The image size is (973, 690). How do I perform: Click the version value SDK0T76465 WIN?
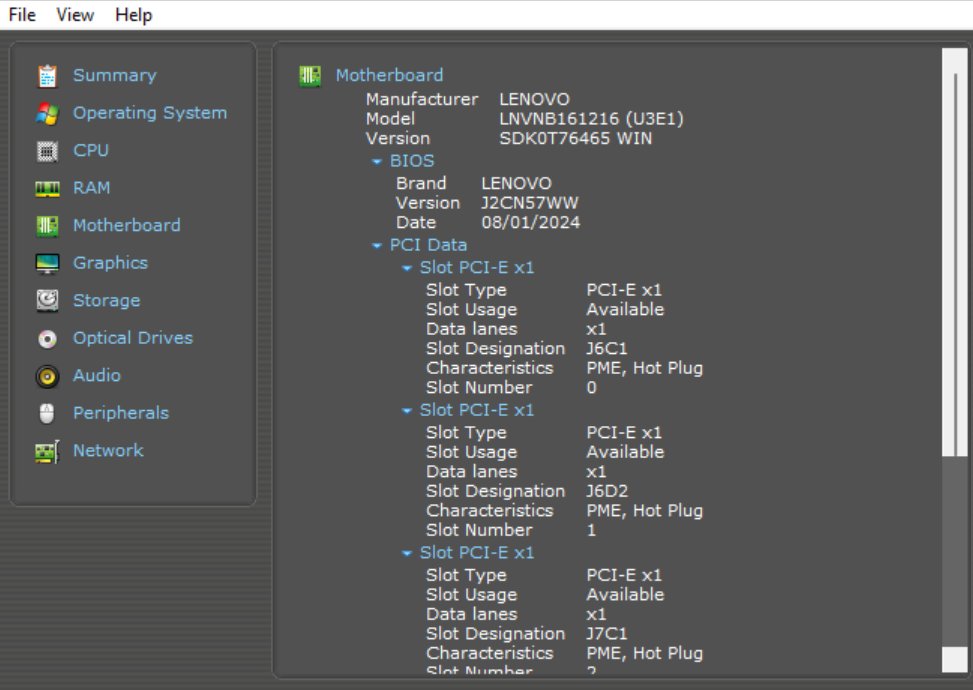[x=576, y=138]
